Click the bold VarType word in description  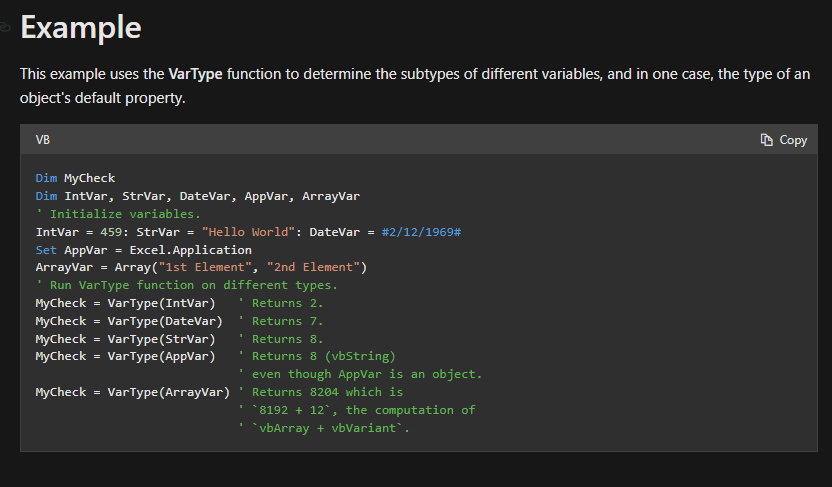pos(195,74)
